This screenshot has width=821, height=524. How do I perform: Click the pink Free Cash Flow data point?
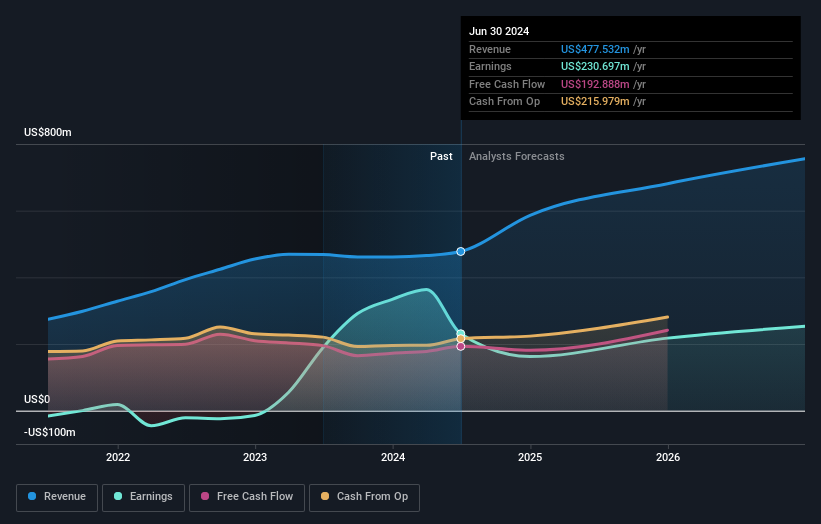(461, 347)
